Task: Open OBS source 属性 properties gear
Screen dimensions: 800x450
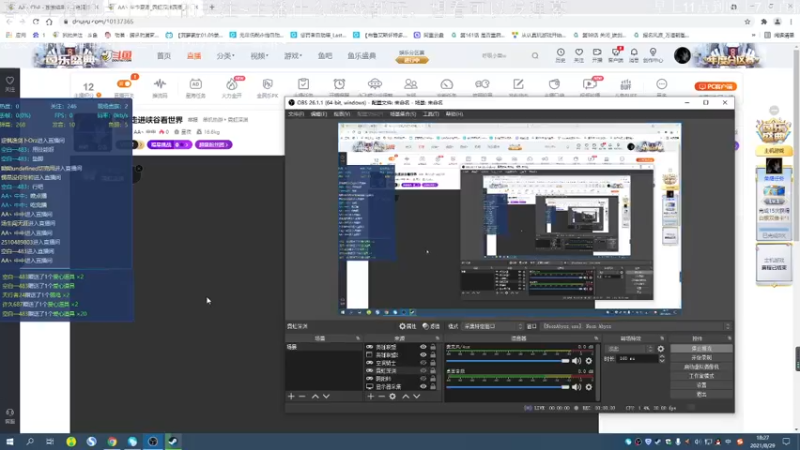Action: [x=407, y=326]
